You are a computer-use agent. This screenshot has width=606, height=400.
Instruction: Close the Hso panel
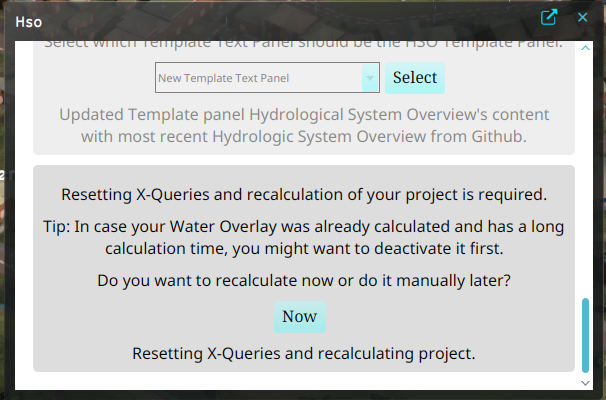[x=583, y=17]
